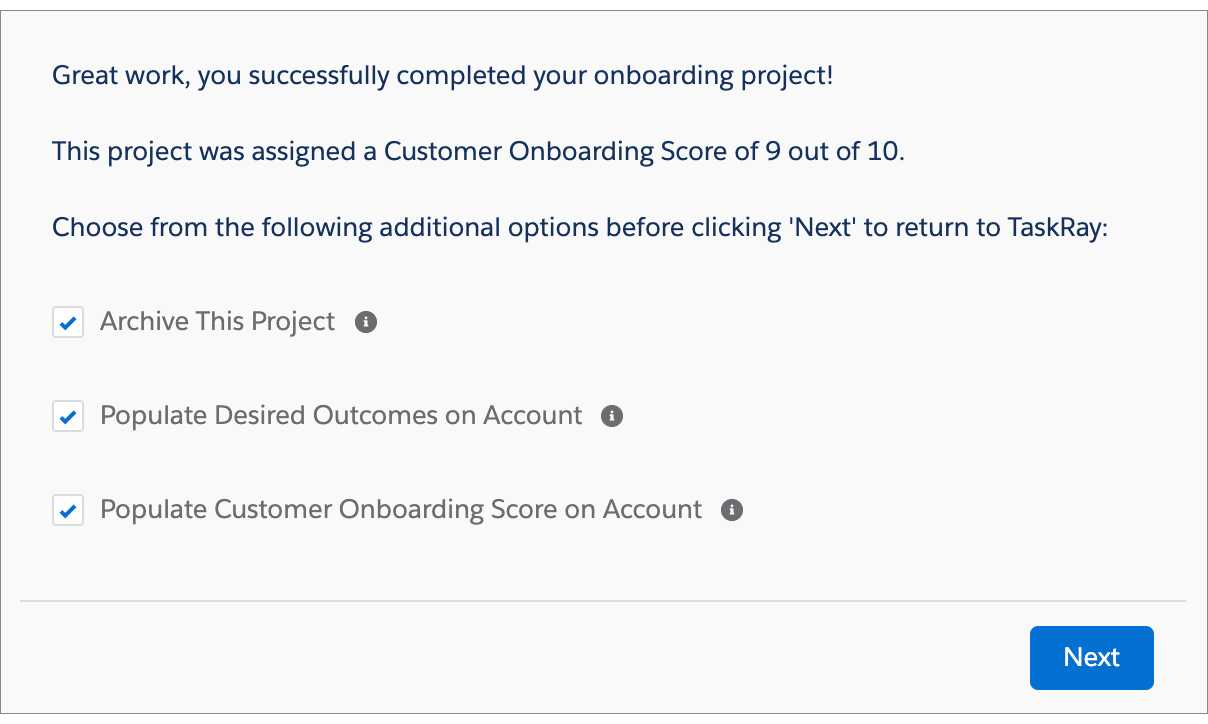
Task: Click the horizontal divider above the Next button
Action: coord(603,601)
